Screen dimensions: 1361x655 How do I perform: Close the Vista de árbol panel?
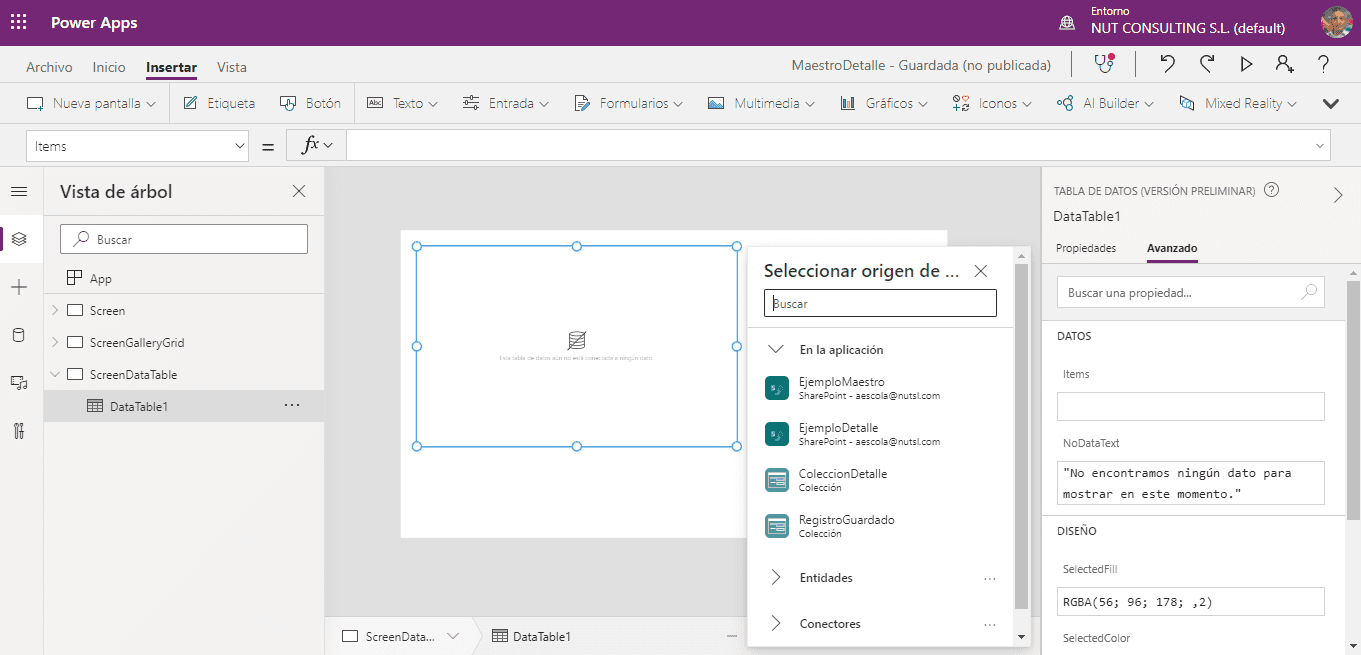point(299,191)
